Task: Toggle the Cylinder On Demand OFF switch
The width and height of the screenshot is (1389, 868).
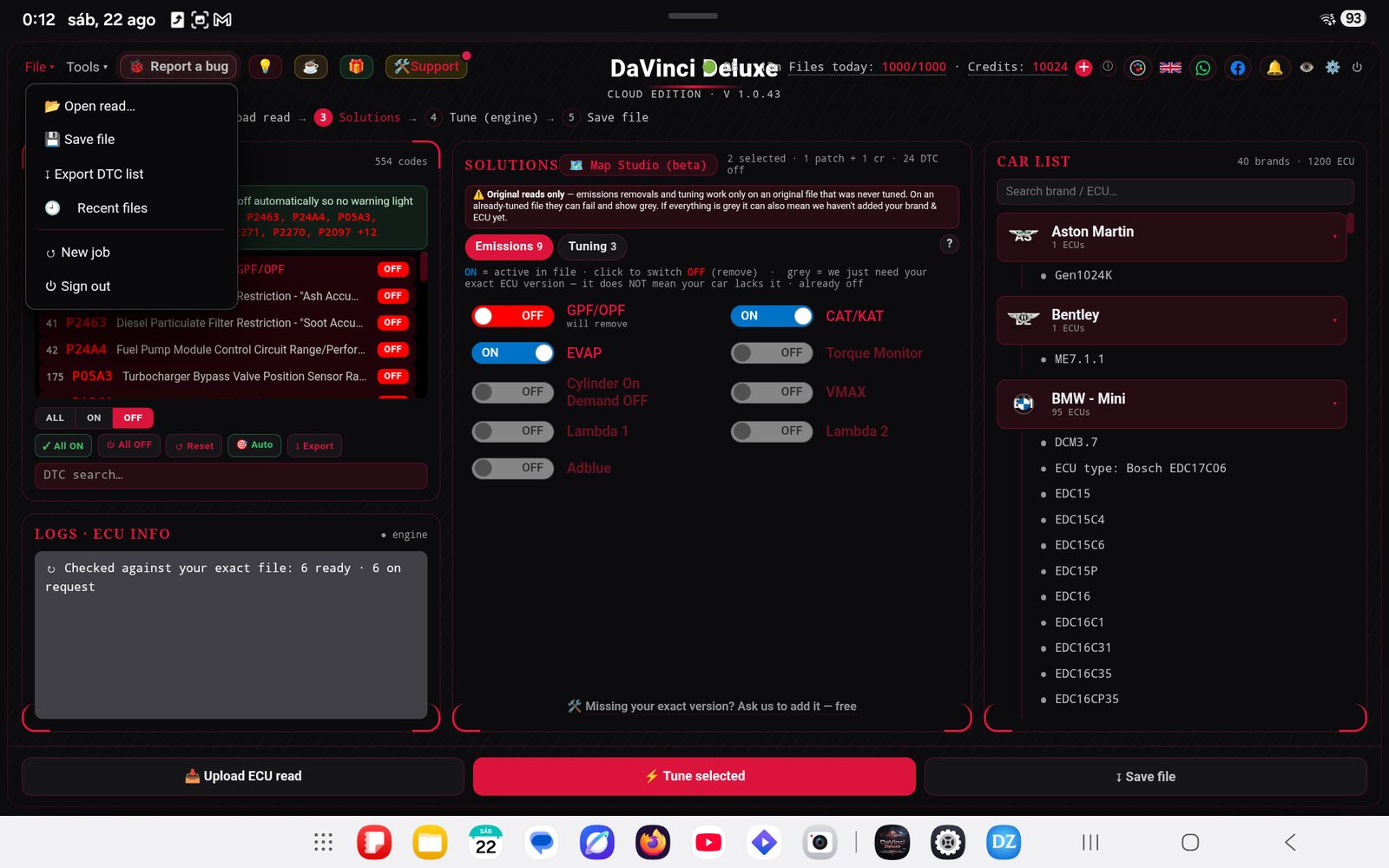Action: click(513, 392)
